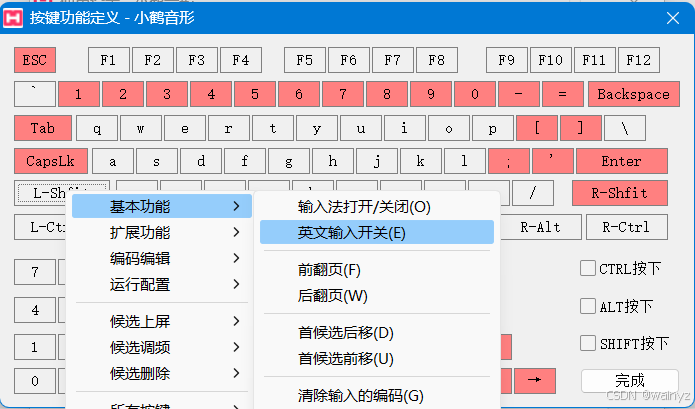This screenshot has width=695, height=409.
Task: Choose 输入法打开/关闭(O) menu entry
Action: pos(377,206)
